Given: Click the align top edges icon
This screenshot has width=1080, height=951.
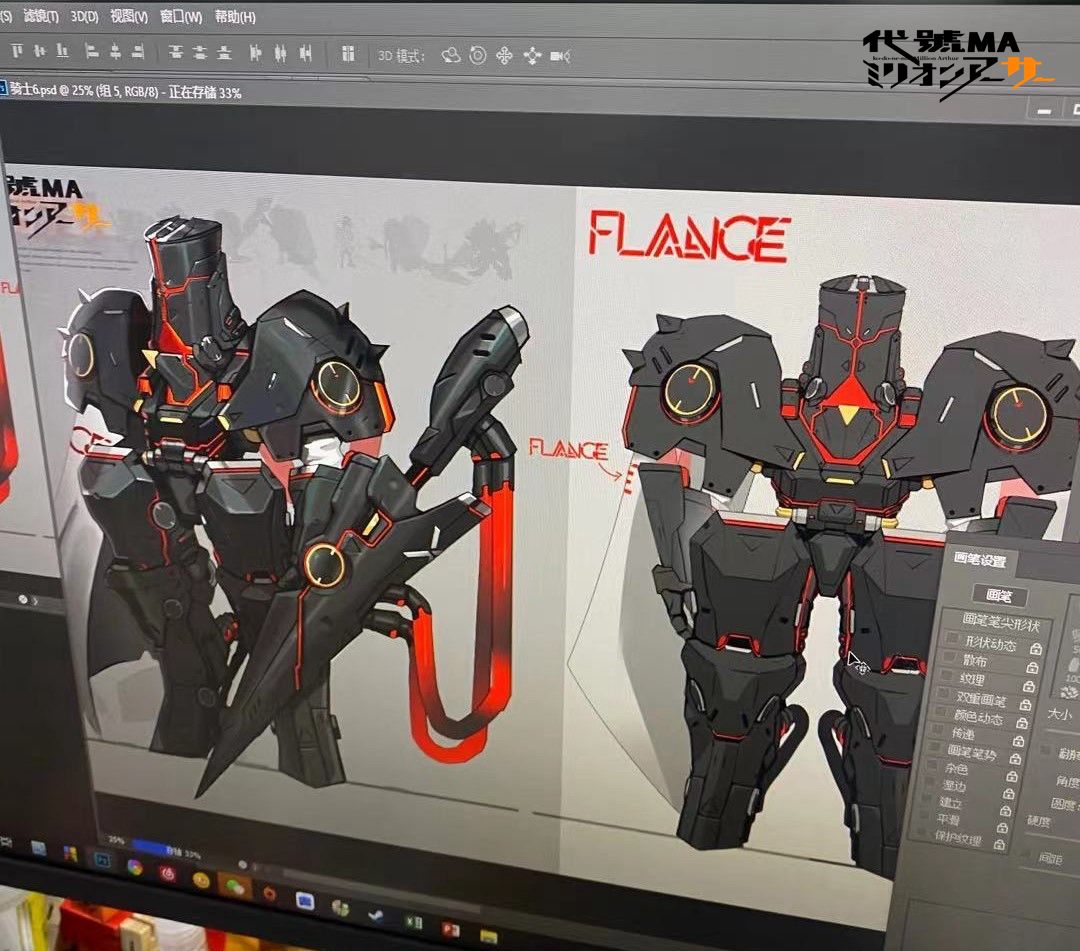Looking at the screenshot, I should [17, 50].
